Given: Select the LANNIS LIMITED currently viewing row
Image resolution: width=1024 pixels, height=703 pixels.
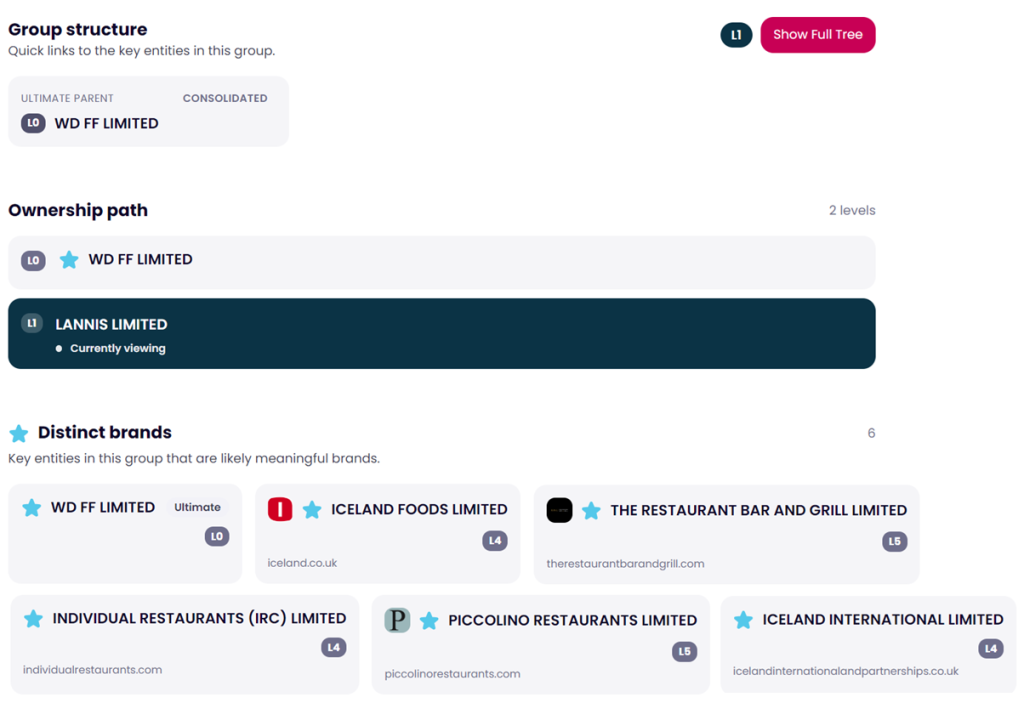Looking at the screenshot, I should 441,333.
